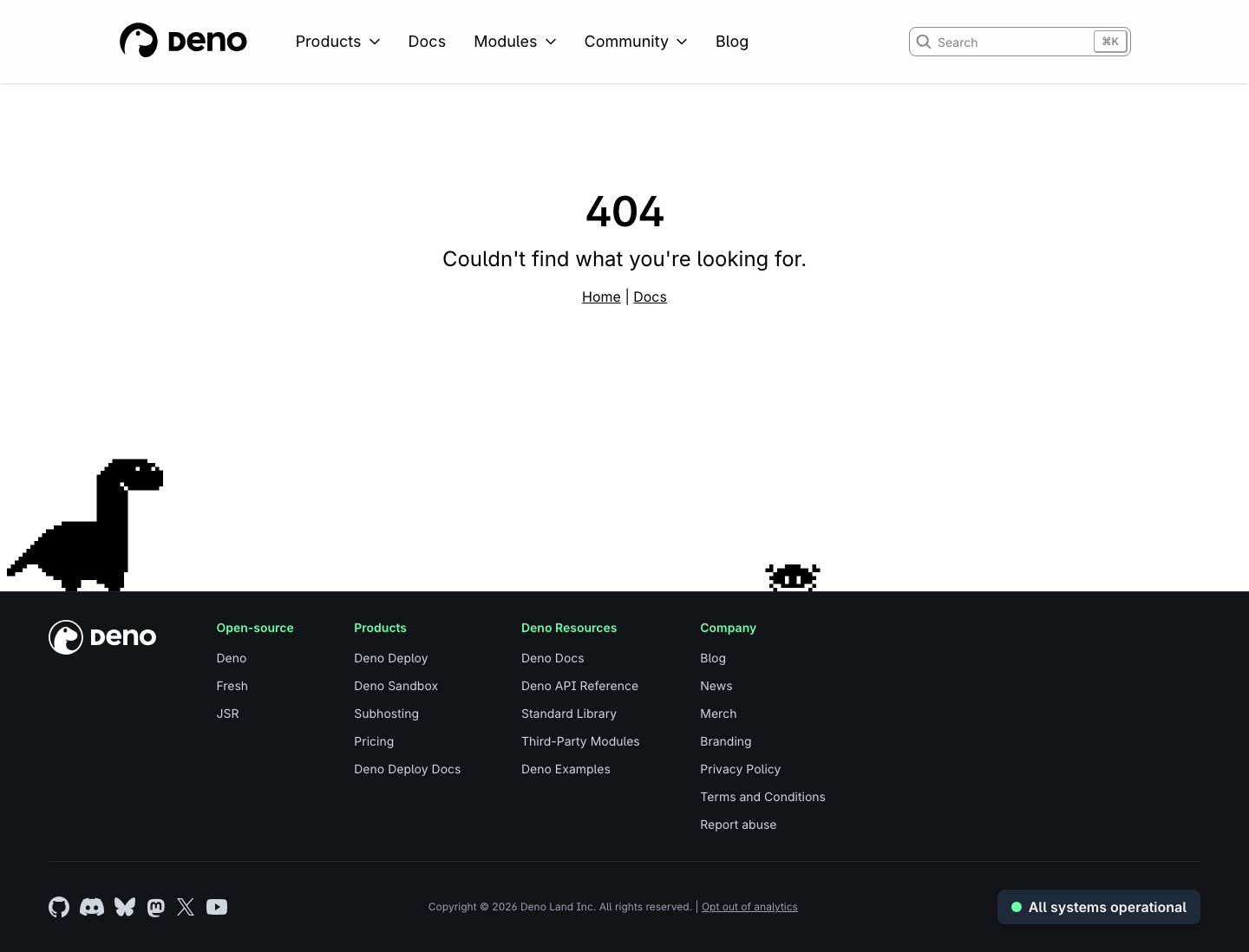This screenshot has width=1249, height=952.
Task: Click the copyright 2026 Deno Land text
Action: coord(560,907)
